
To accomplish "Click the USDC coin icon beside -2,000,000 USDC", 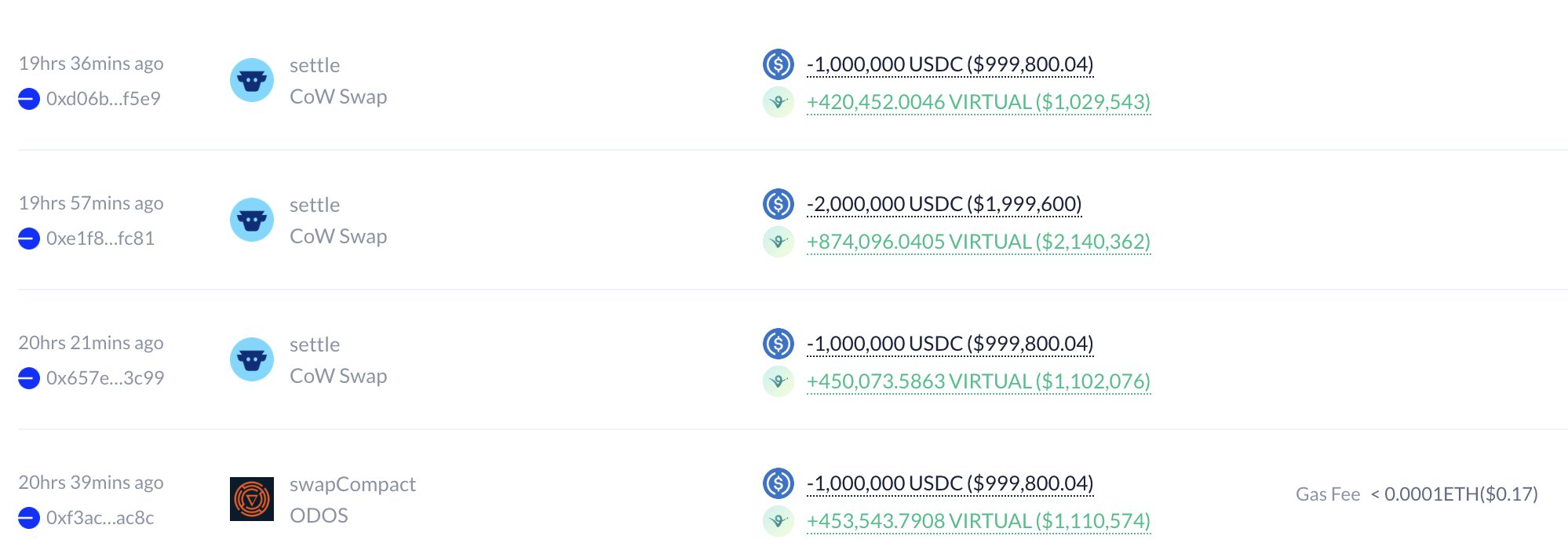I will pyautogui.click(x=778, y=204).
